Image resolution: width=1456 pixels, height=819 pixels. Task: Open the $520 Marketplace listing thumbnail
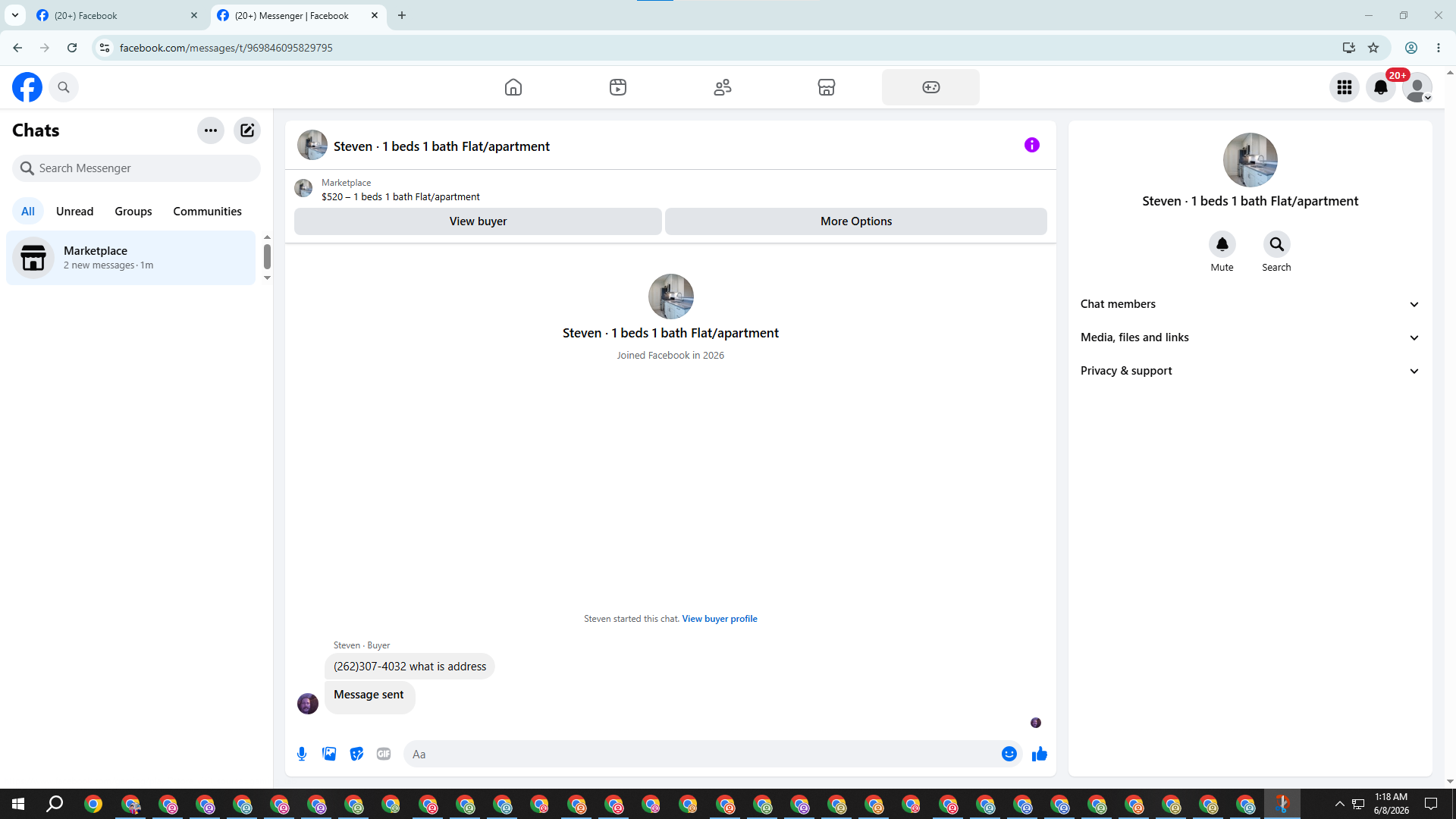(303, 188)
